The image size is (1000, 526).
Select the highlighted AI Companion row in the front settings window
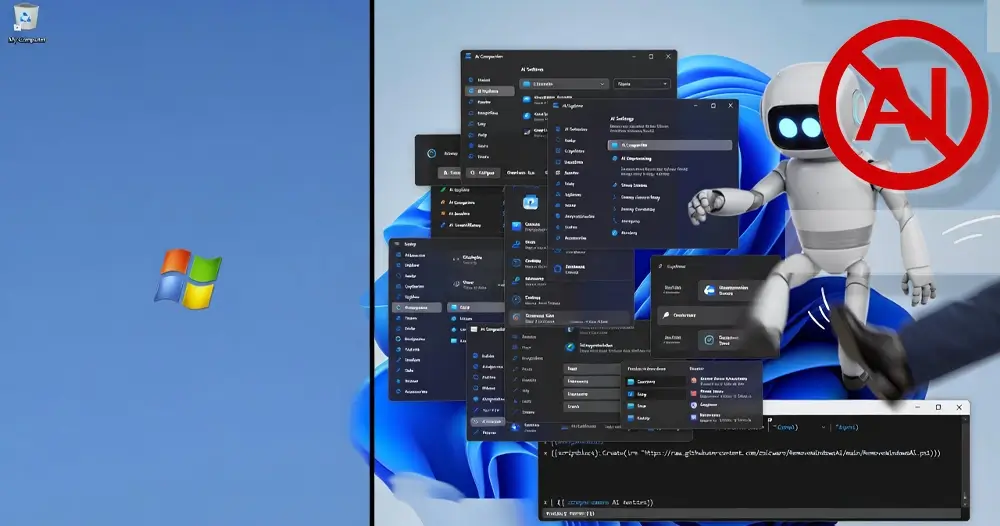pos(670,145)
